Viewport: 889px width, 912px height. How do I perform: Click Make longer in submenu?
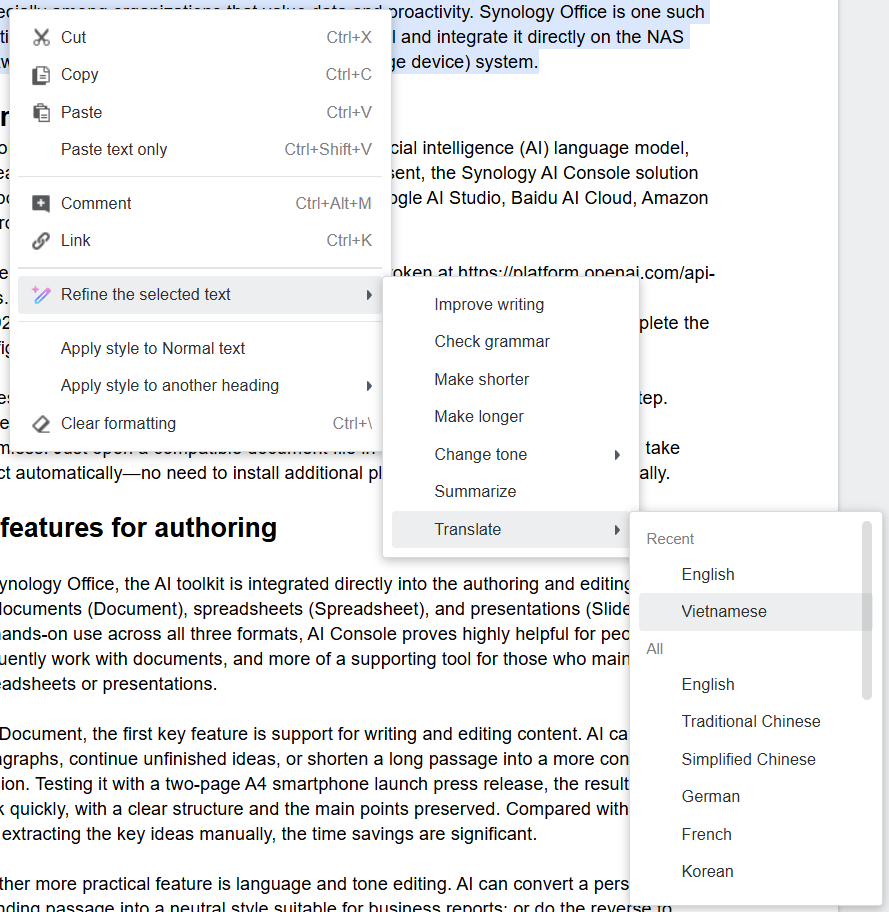click(x=479, y=417)
